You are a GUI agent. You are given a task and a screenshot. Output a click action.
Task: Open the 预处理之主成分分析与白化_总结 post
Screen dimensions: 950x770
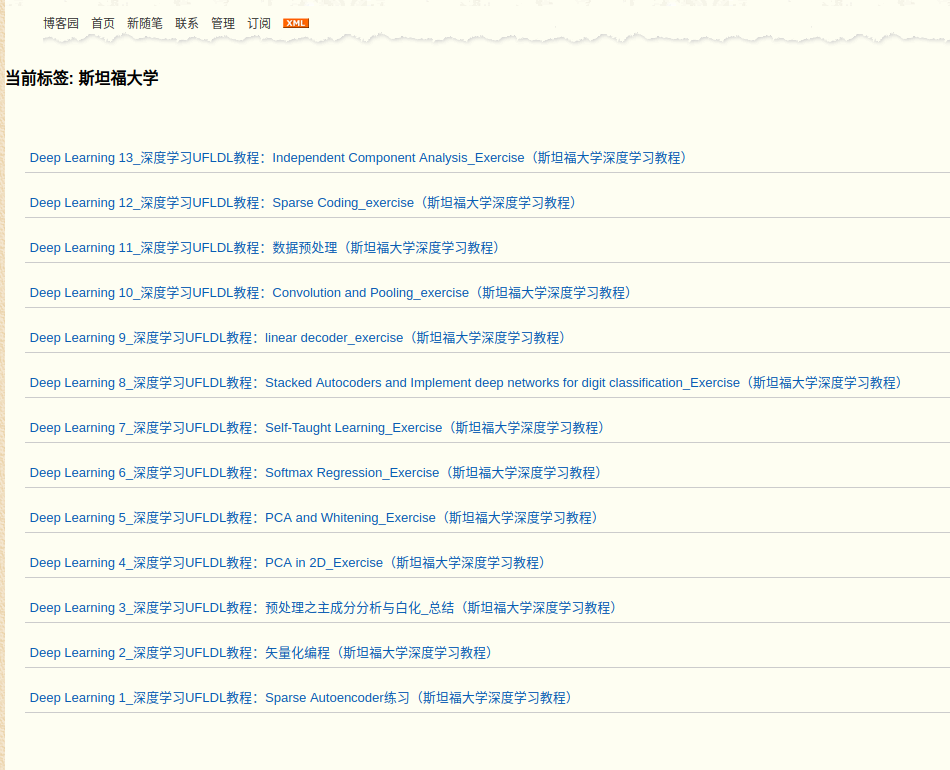(322, 607)
